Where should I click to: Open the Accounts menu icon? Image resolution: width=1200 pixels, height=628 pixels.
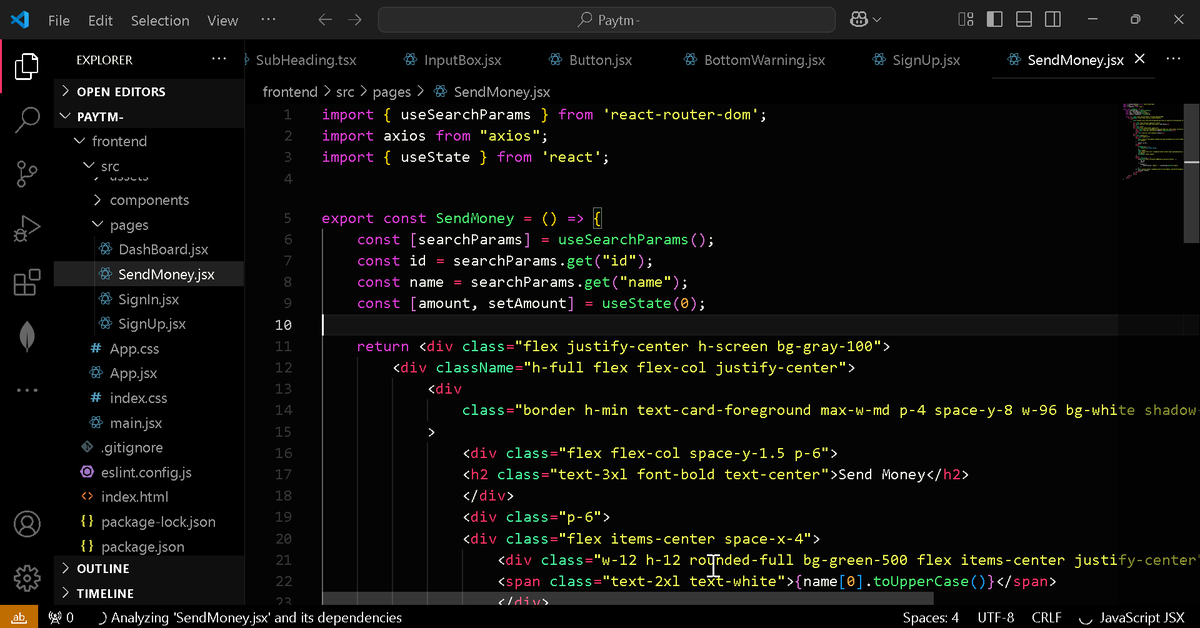(27, 524)
